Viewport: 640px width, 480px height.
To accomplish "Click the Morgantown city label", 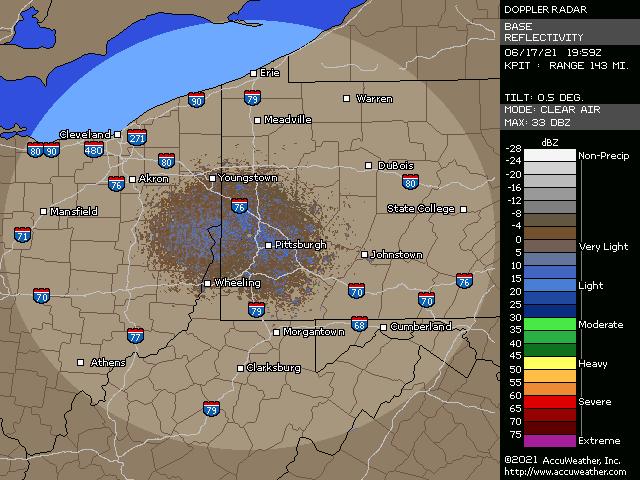I will coord(314,331).
